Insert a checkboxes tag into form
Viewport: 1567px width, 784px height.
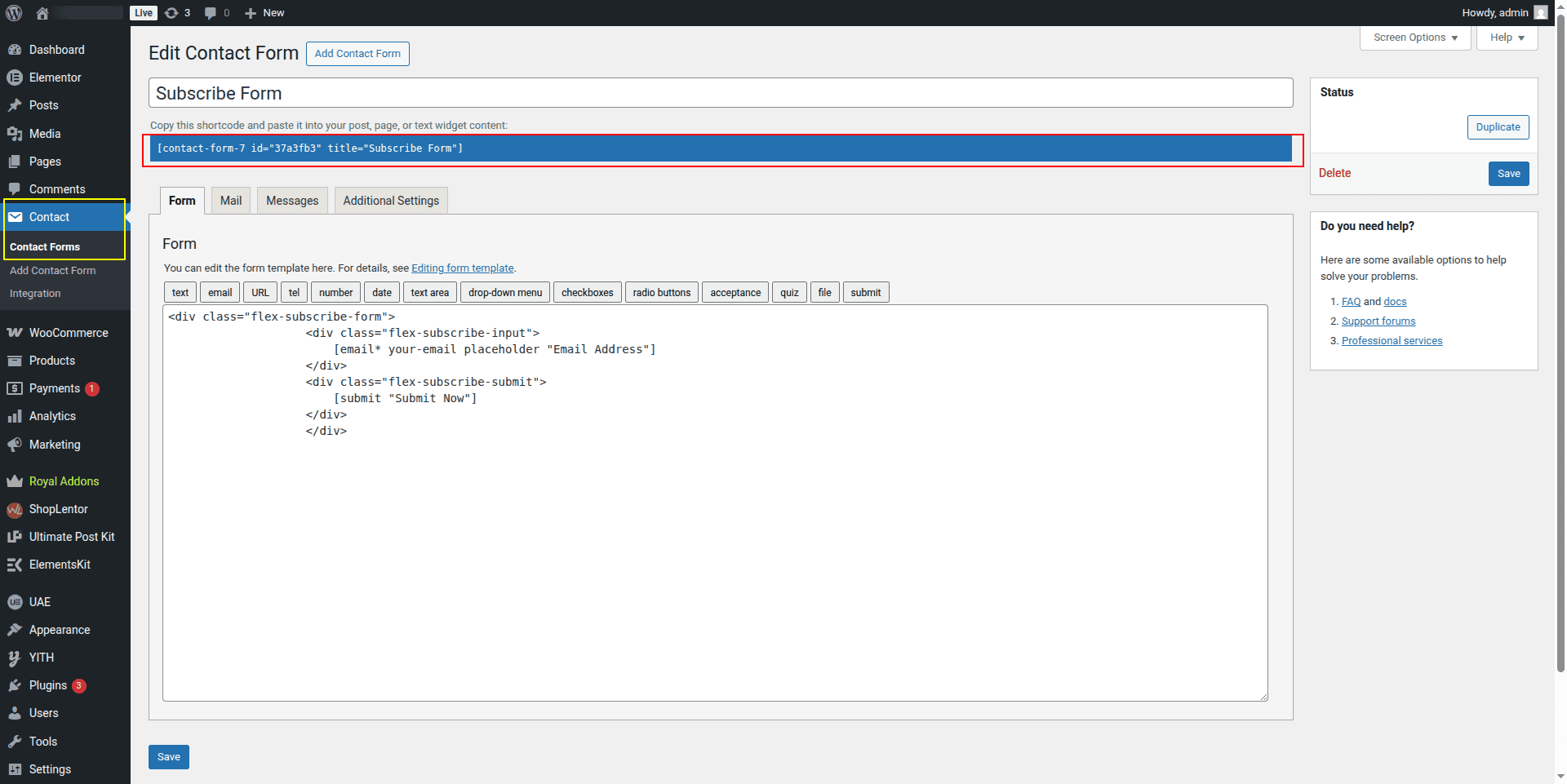[587, 293]
